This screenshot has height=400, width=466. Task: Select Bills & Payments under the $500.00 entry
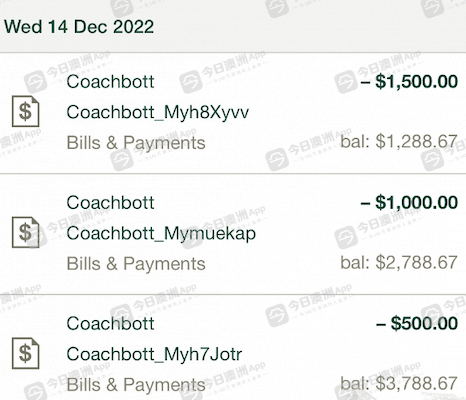click(136, 385)
